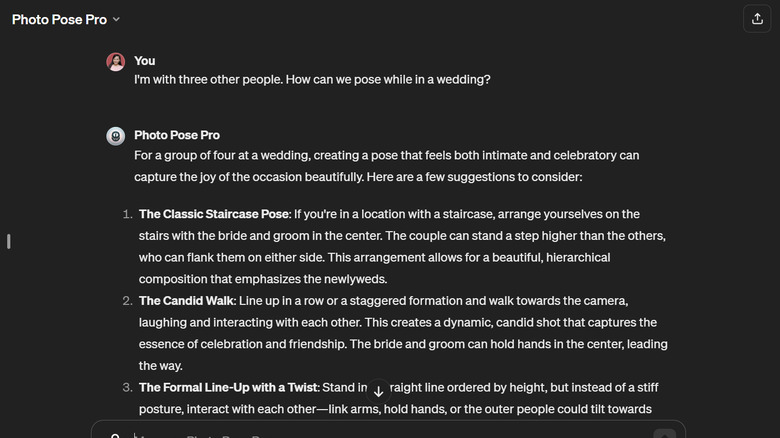Screen dimensions: 780x438
Task: Click "The Formal Line-Up with a Twist" heading
Action: click(x=228, y=387)
